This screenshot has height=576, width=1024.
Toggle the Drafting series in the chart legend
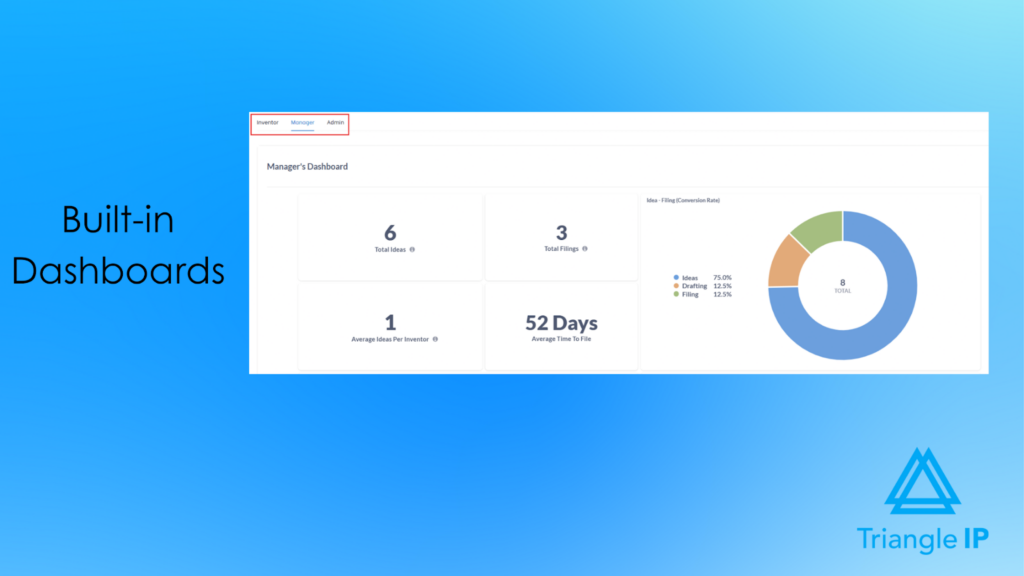(x=692, y=286)
